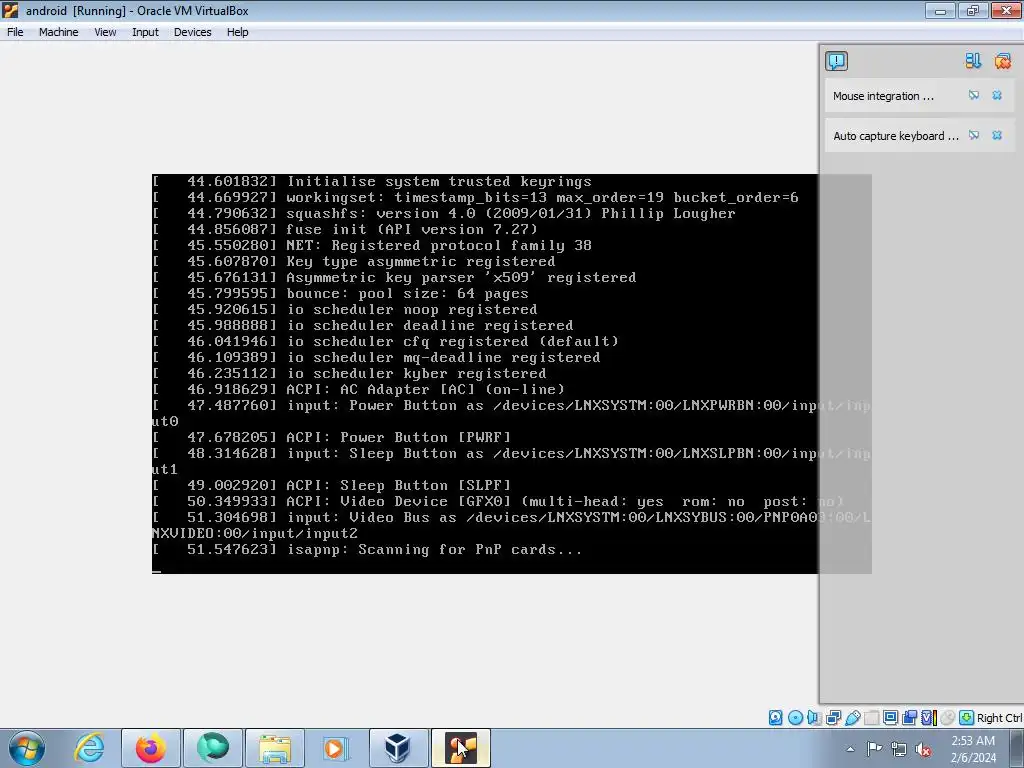Open Firefox from the taskbar
Image resolution: width=1024 pixels, height=768 pixels.
pyautogui.click(x=150, y=748)
